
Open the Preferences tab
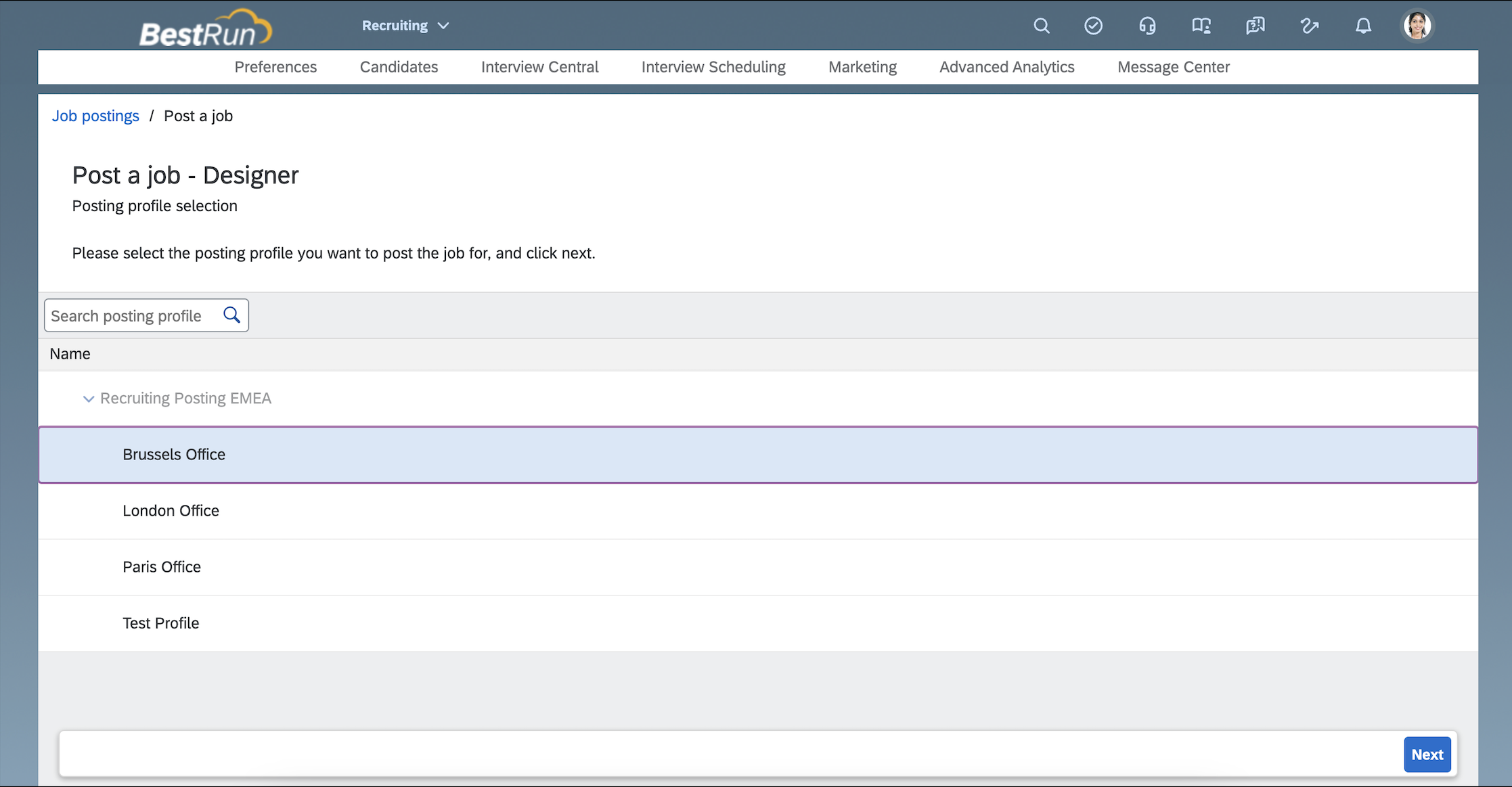[275, 67]
